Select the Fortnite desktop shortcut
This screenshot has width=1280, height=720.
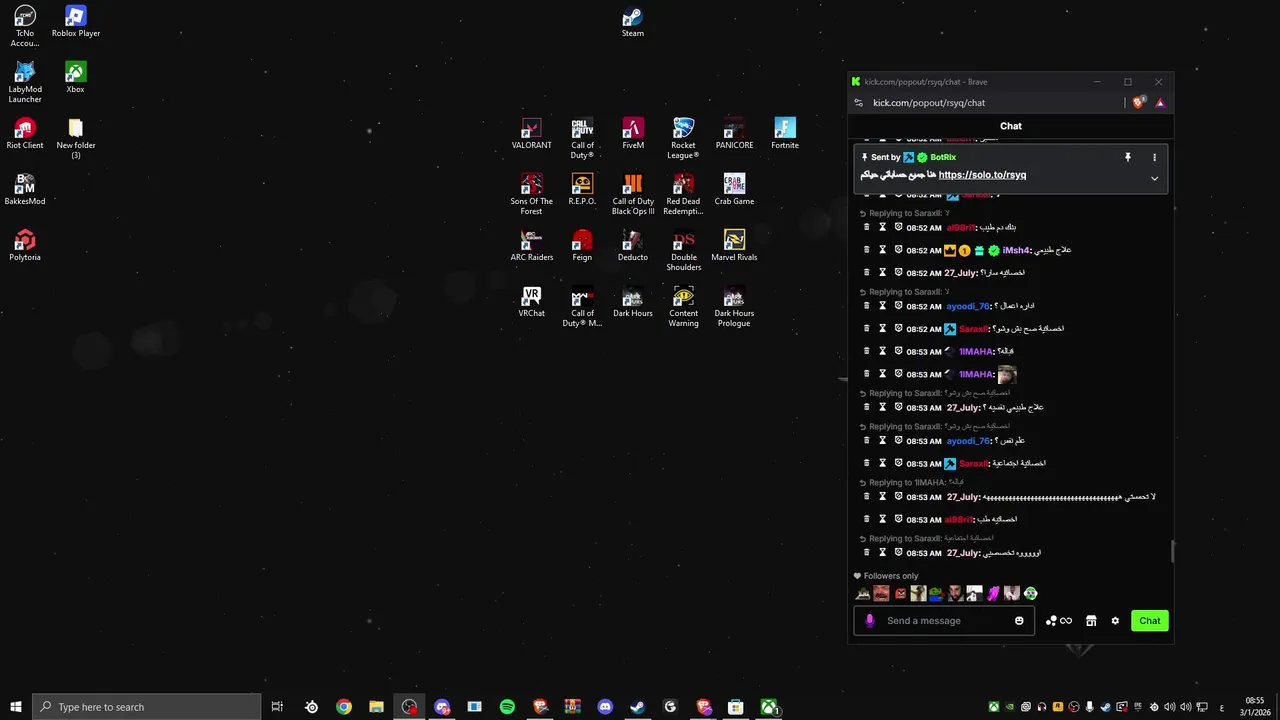tap(785, 134)
